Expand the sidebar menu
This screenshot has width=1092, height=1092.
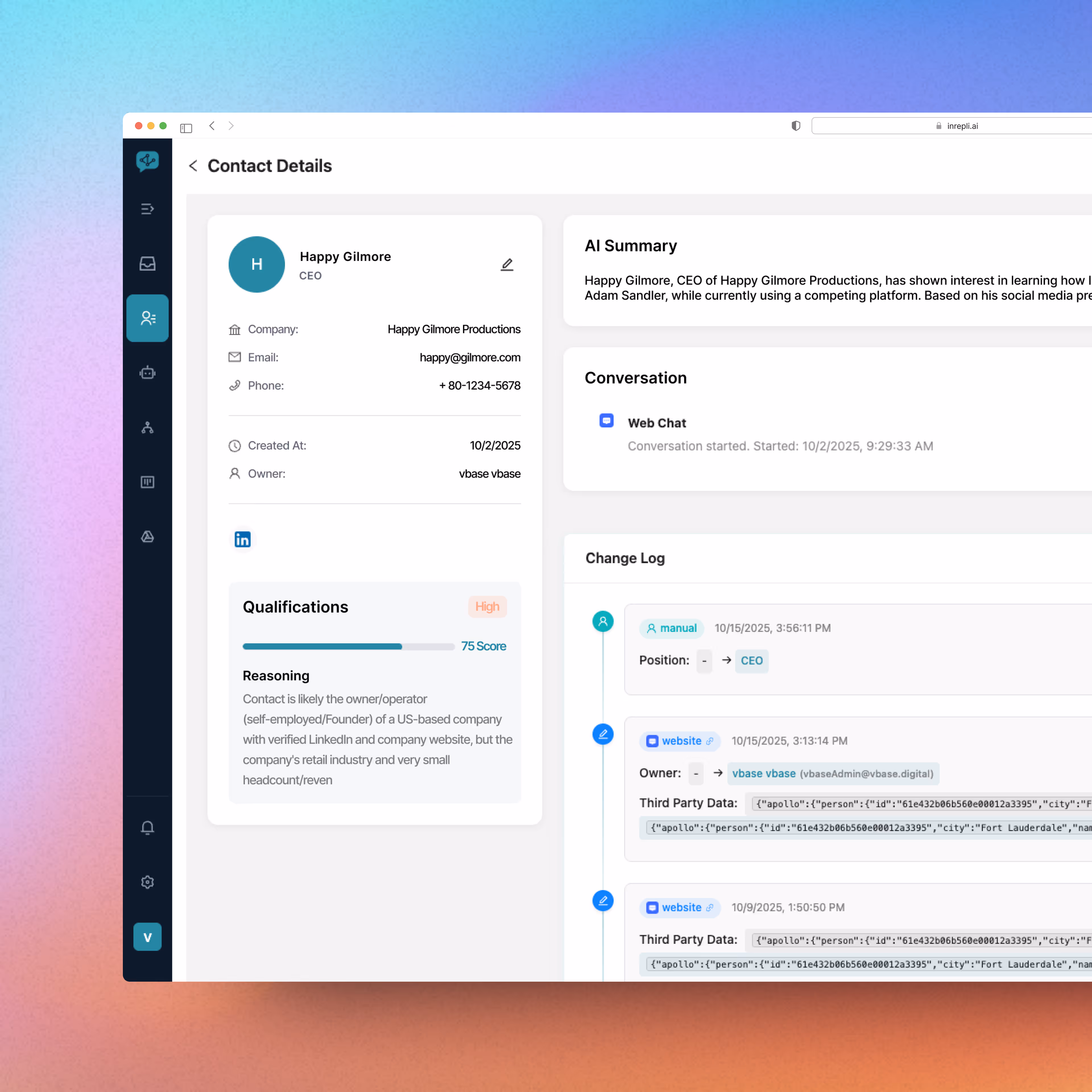(148, 209)
